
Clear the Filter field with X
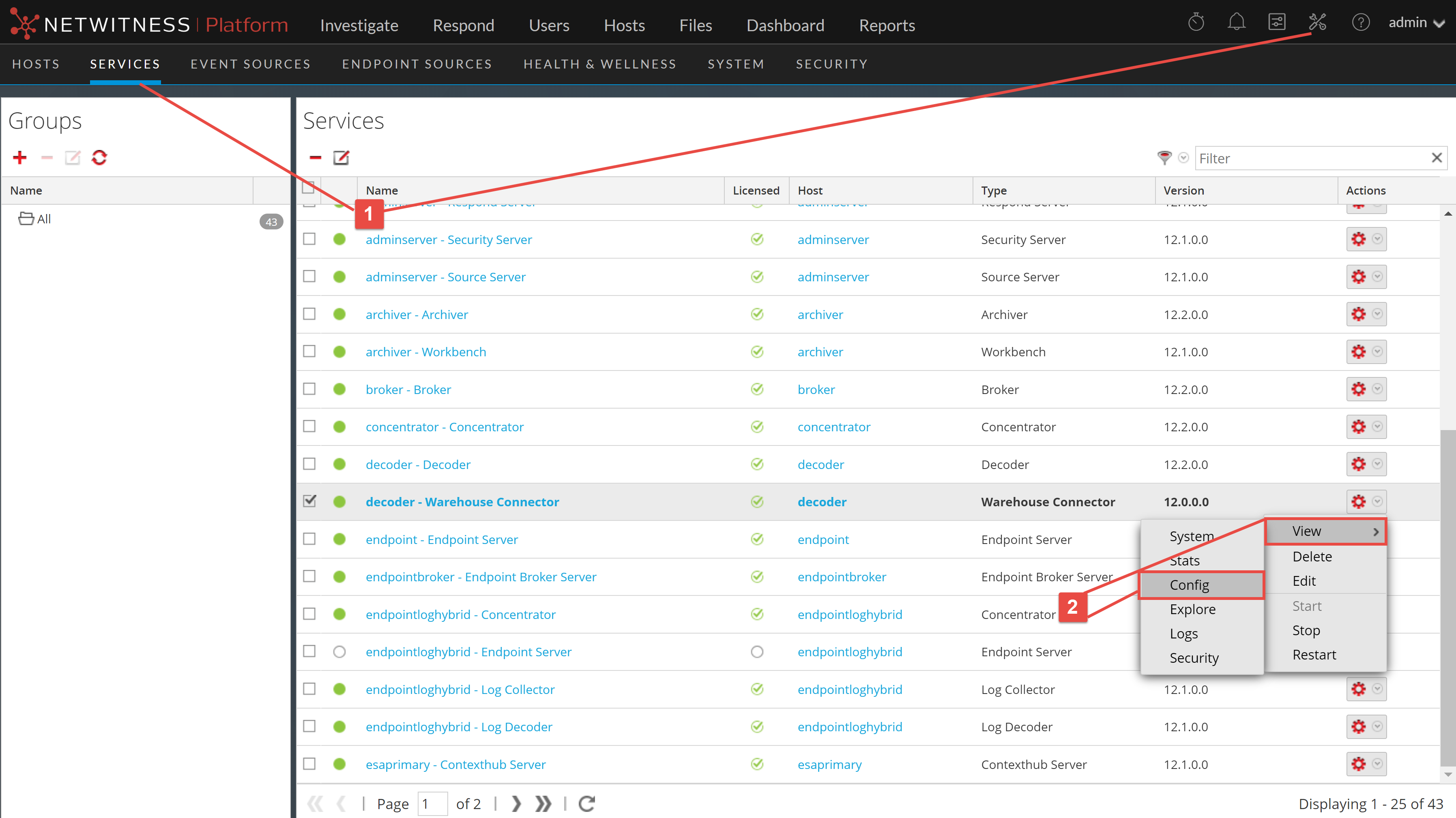(x=1436, y=158)
